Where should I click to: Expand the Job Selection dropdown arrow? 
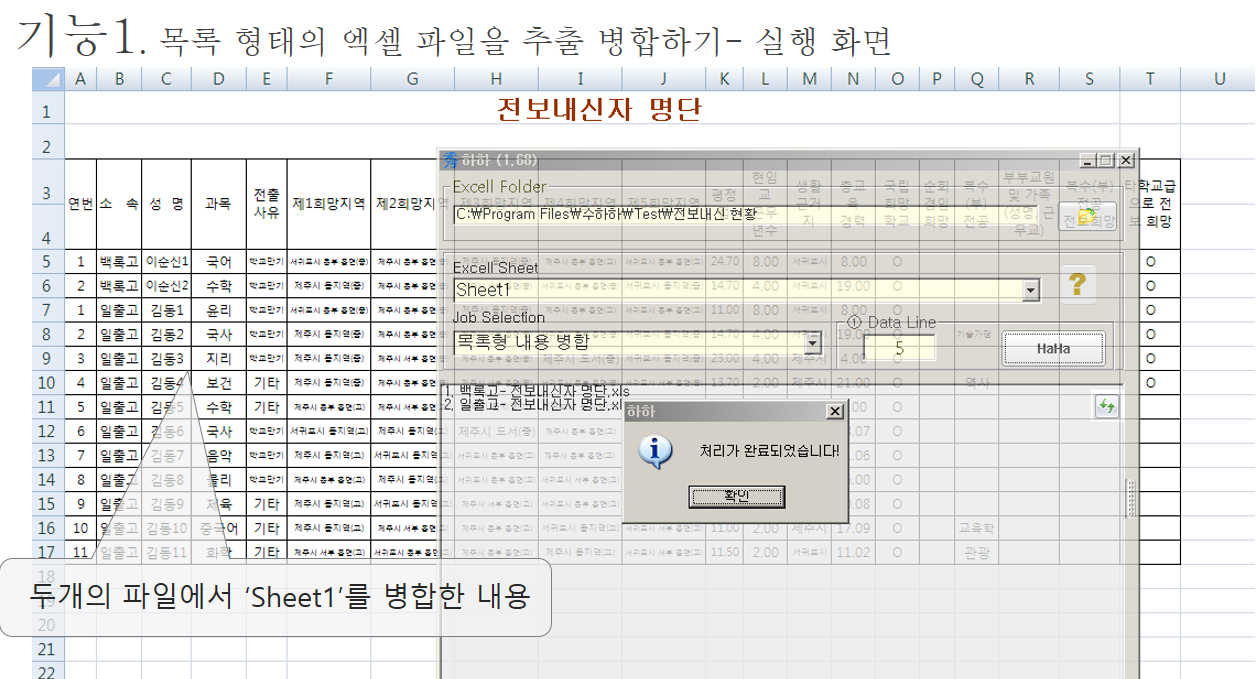tap(812, 342)
